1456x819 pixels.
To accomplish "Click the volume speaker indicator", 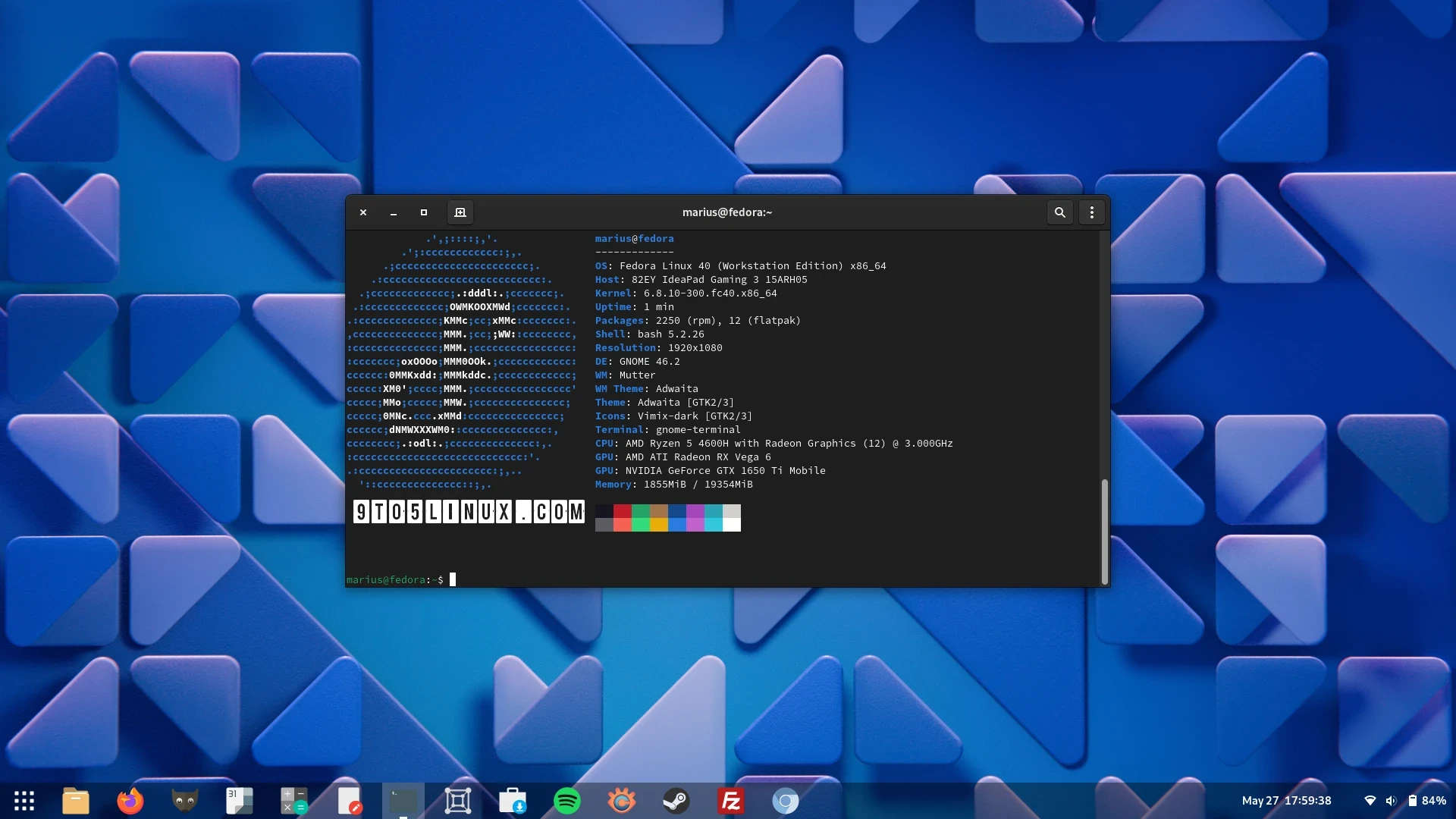I will point(1390,801).
